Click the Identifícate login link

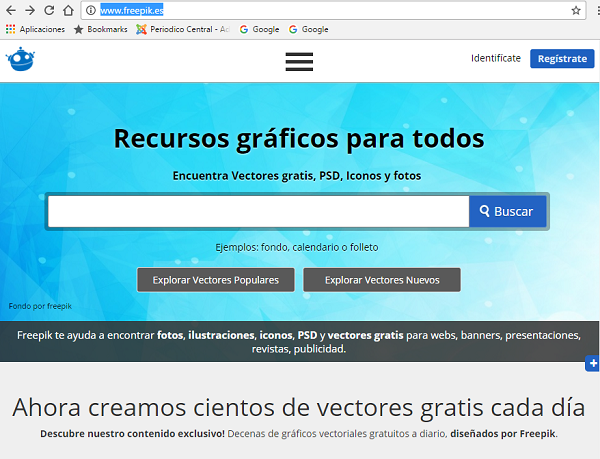pos(496,58)
